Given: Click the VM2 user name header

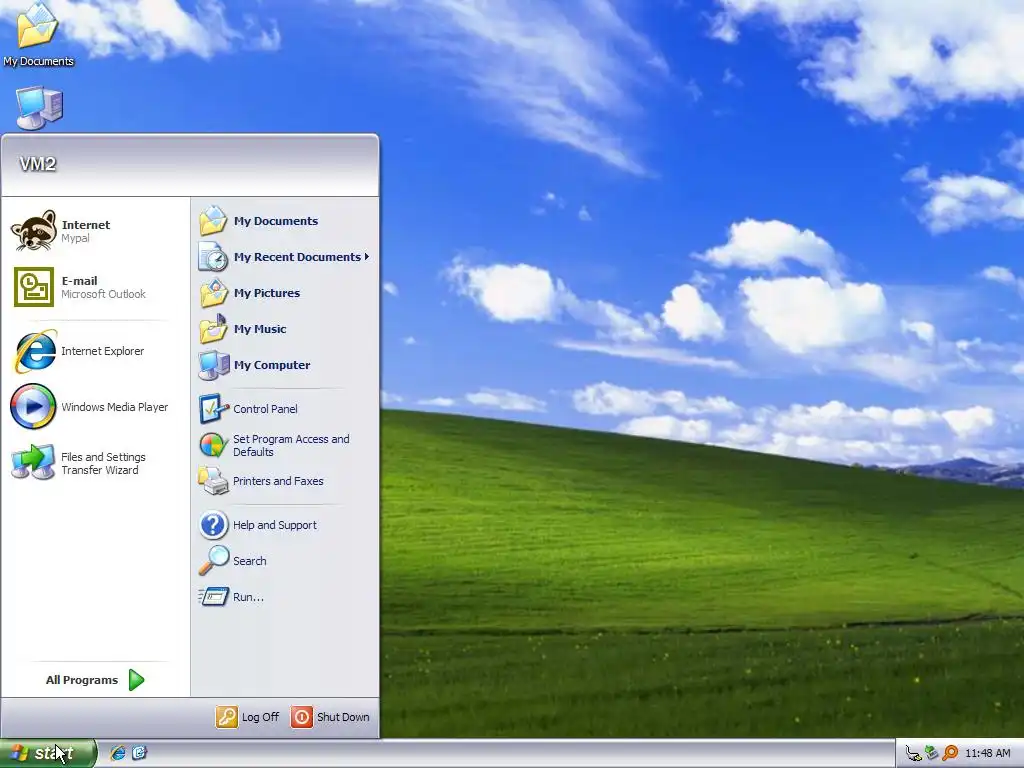Looking at the screenshot, I should (x=38, y=164).
